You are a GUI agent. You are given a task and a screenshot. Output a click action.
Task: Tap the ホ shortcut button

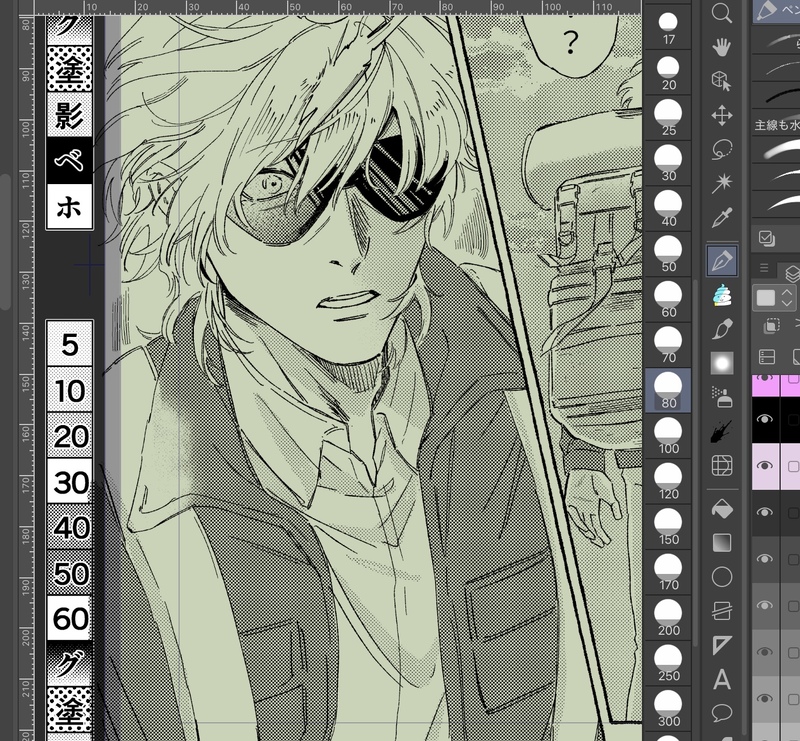(69, 207)
